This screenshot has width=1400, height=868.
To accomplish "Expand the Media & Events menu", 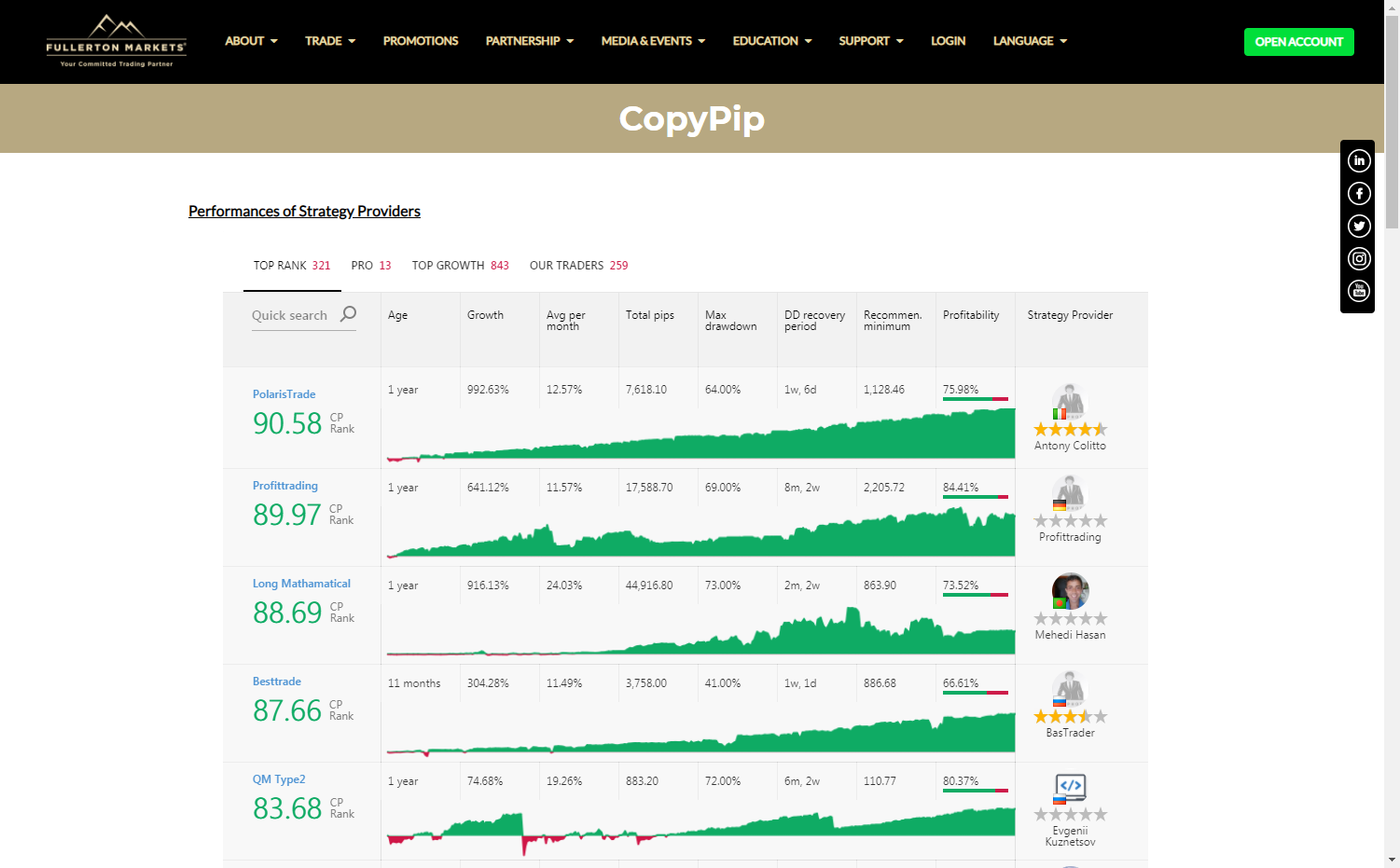I will [653, 41].
